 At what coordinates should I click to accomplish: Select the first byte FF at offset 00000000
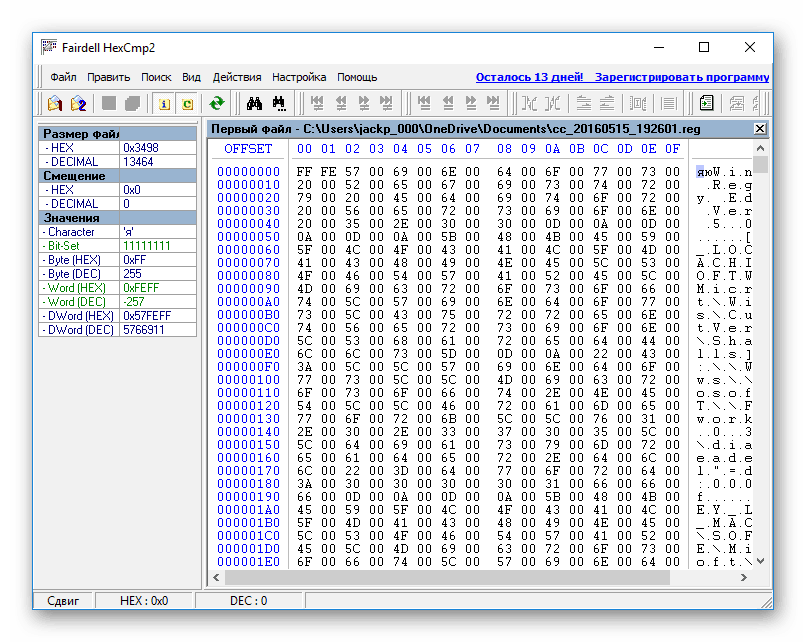click(x=304, y=171)
